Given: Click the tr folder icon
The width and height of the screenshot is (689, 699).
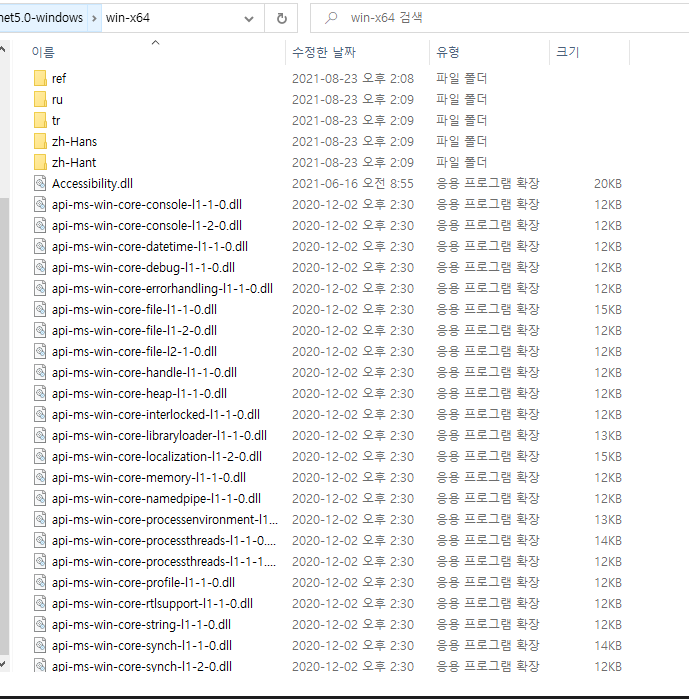Looking at the screenshot, I should [x=40, y=120].
